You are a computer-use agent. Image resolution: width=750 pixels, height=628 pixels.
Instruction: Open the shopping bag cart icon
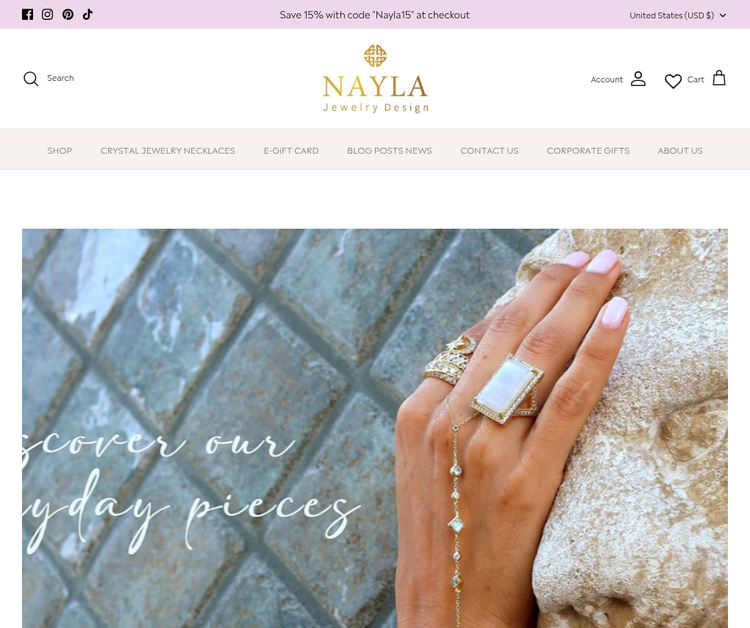click(719, 78)
